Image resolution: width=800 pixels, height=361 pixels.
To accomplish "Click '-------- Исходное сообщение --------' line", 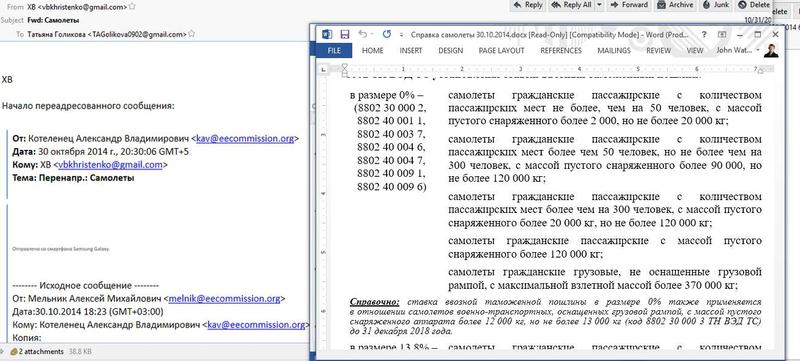I will (x=85, y=286).
